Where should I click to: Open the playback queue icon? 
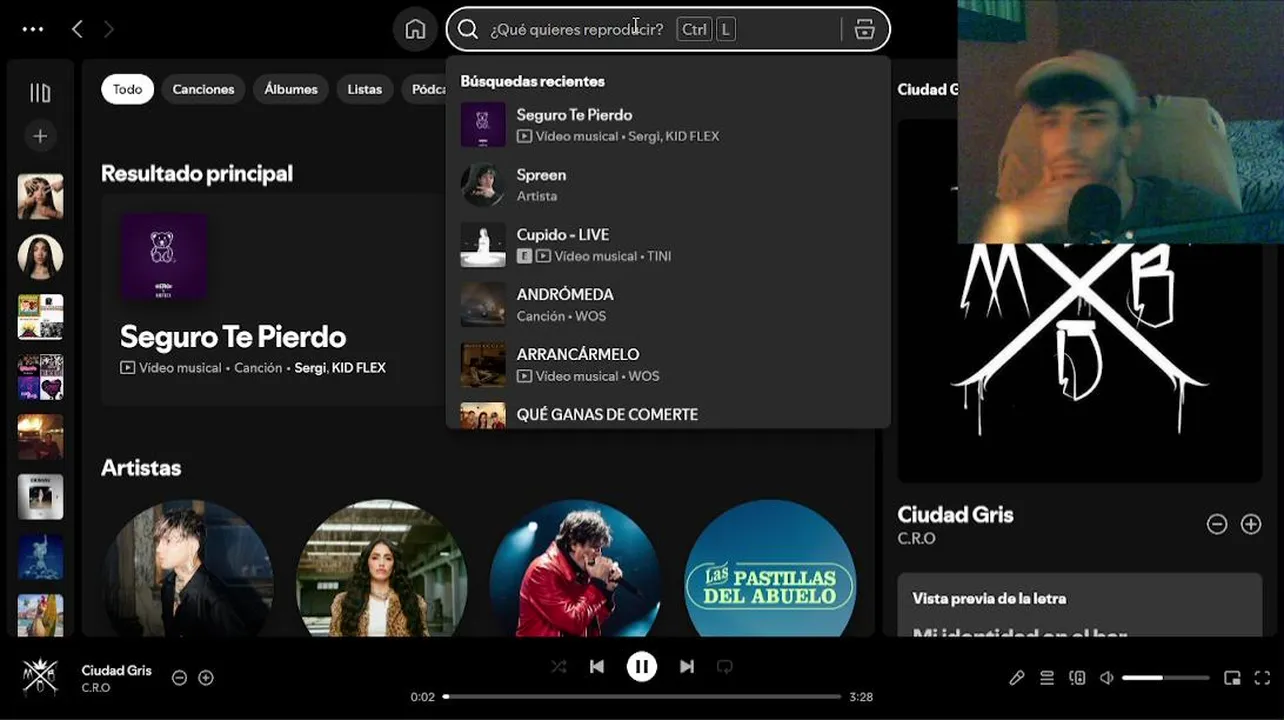tap(1047, 677)
